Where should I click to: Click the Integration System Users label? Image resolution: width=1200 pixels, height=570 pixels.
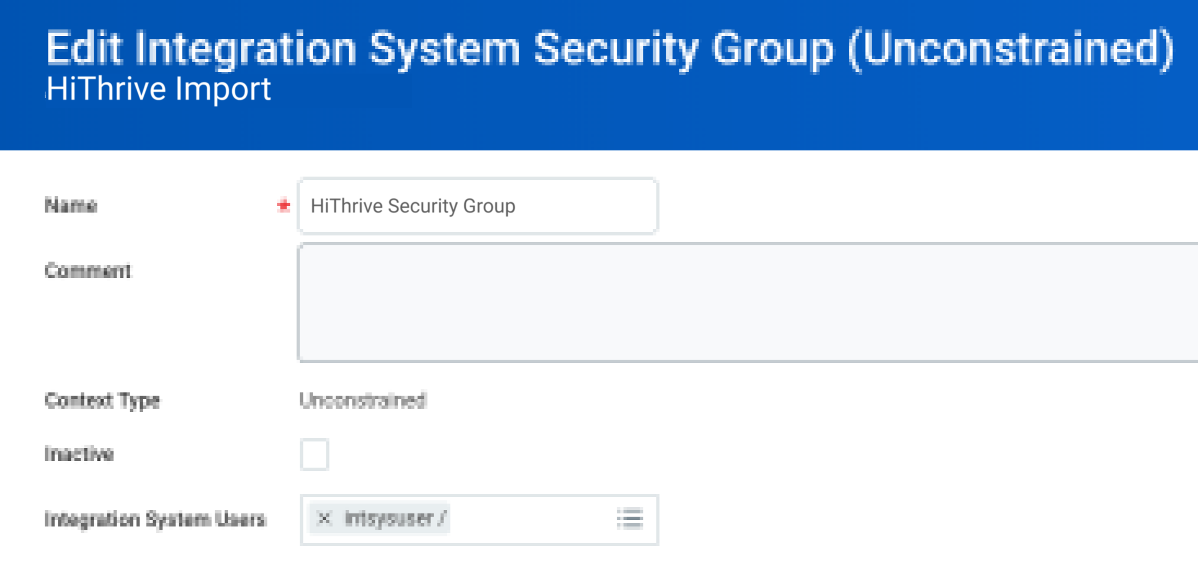pos(155,520)
